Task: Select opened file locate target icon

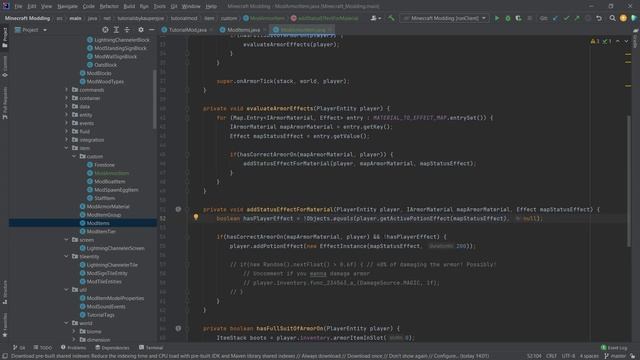Action: tap(105, 30)
